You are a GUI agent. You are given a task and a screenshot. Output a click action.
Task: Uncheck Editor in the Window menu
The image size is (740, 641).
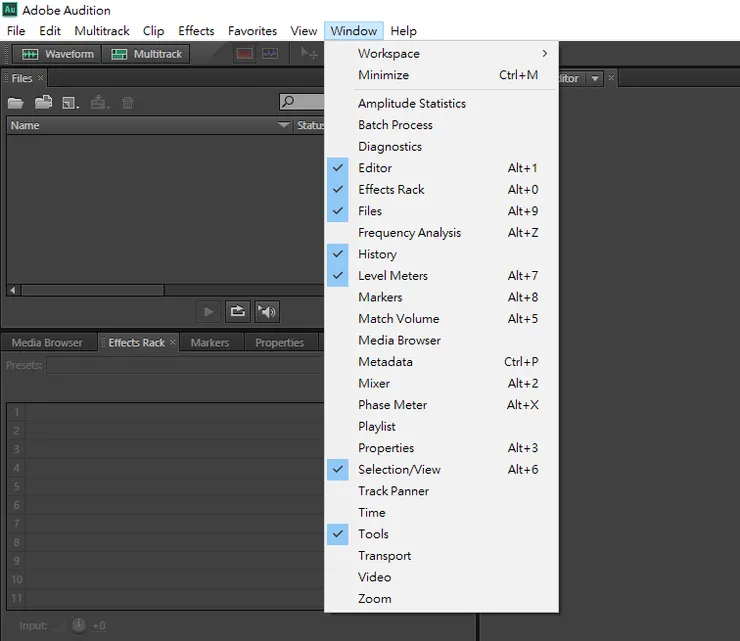[x=375, y=168]
